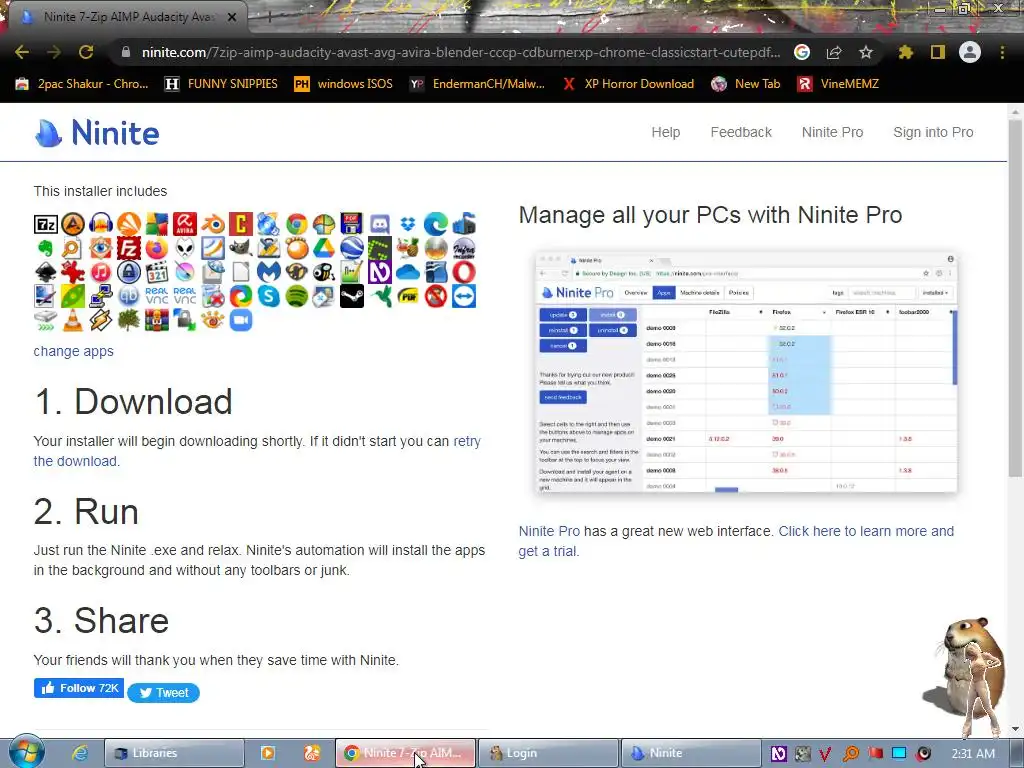
Task: Open the FUNNY SNIPPIES bookmark
Action: tap(221, 84)
